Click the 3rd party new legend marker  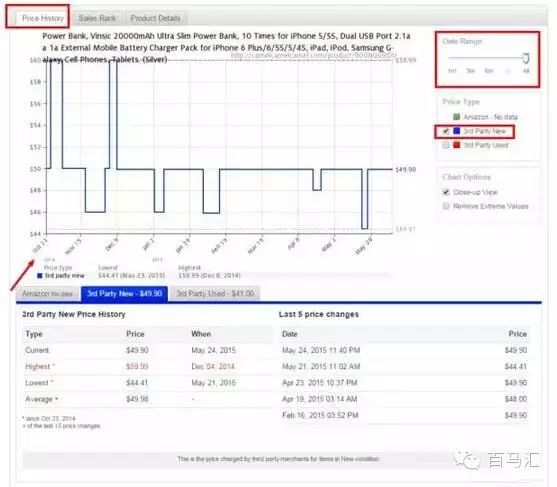pos(40,276)
